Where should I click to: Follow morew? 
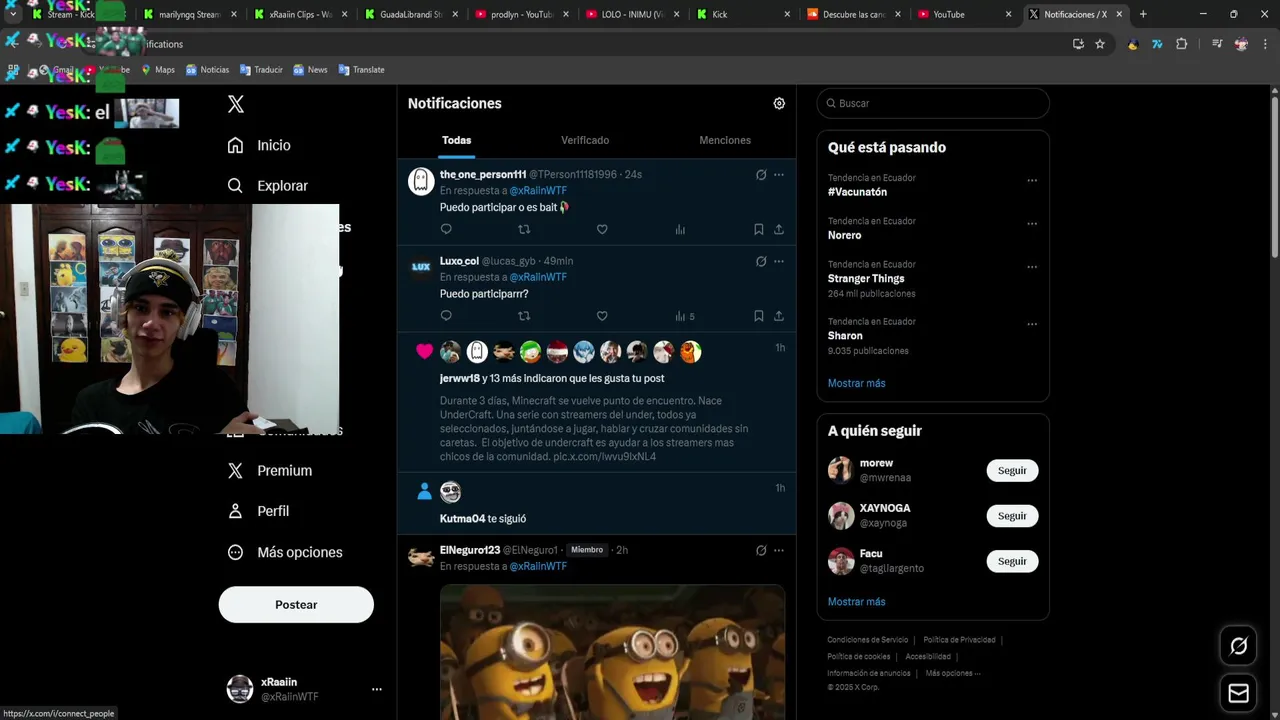coord(1012,470)
